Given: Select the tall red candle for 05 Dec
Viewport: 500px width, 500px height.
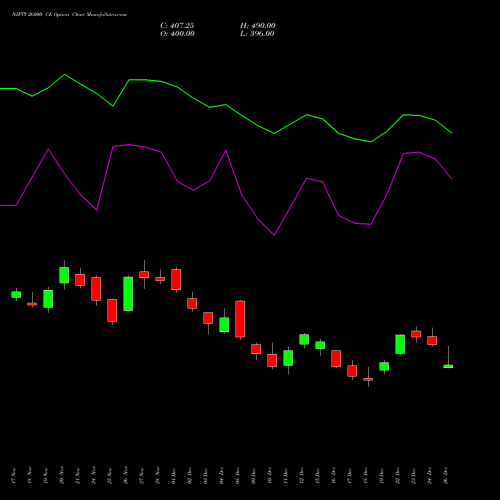Looking at the screenshot, I should point(240,319).
